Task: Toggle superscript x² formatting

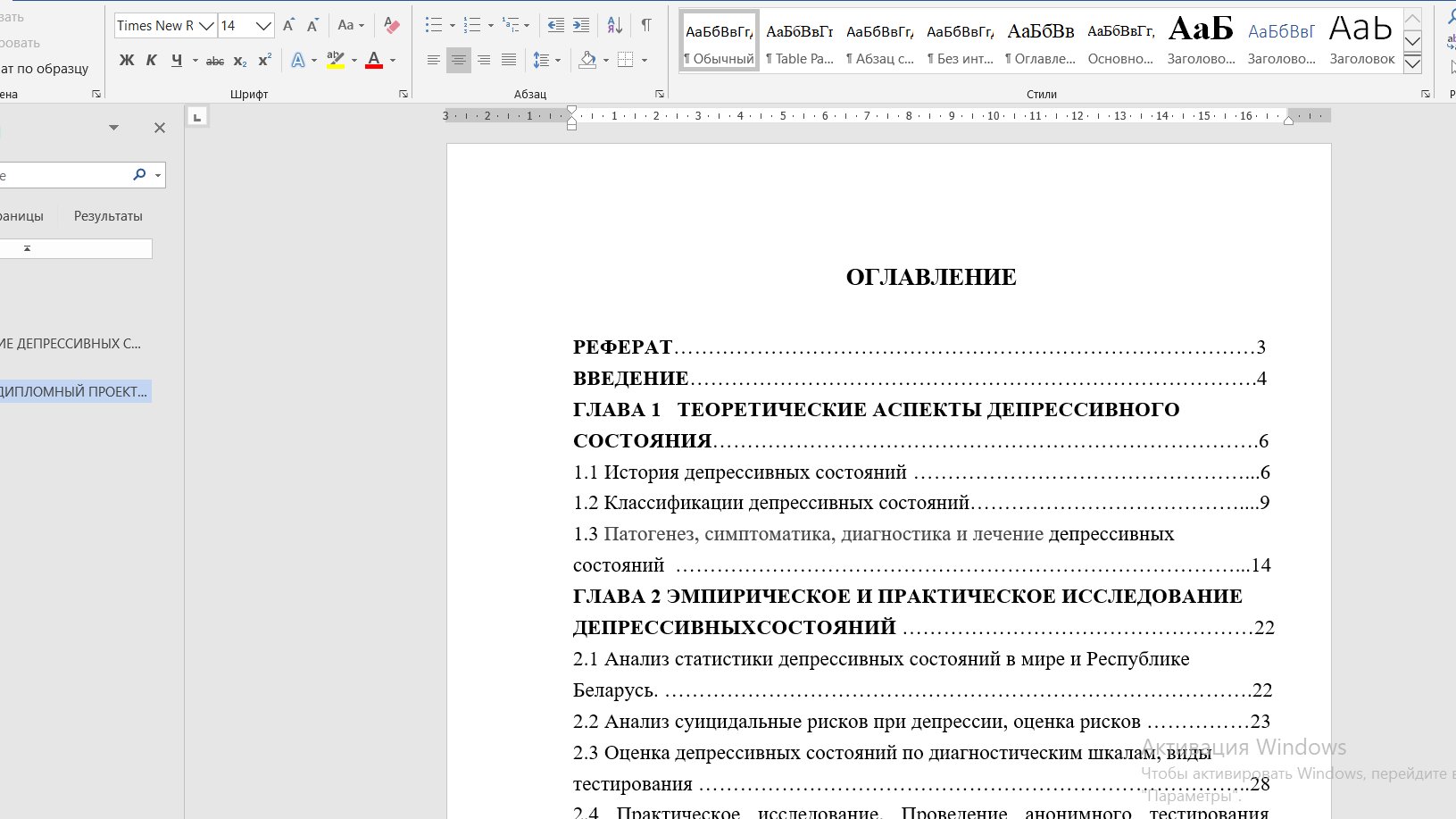Action: click(x=265, y=60)
